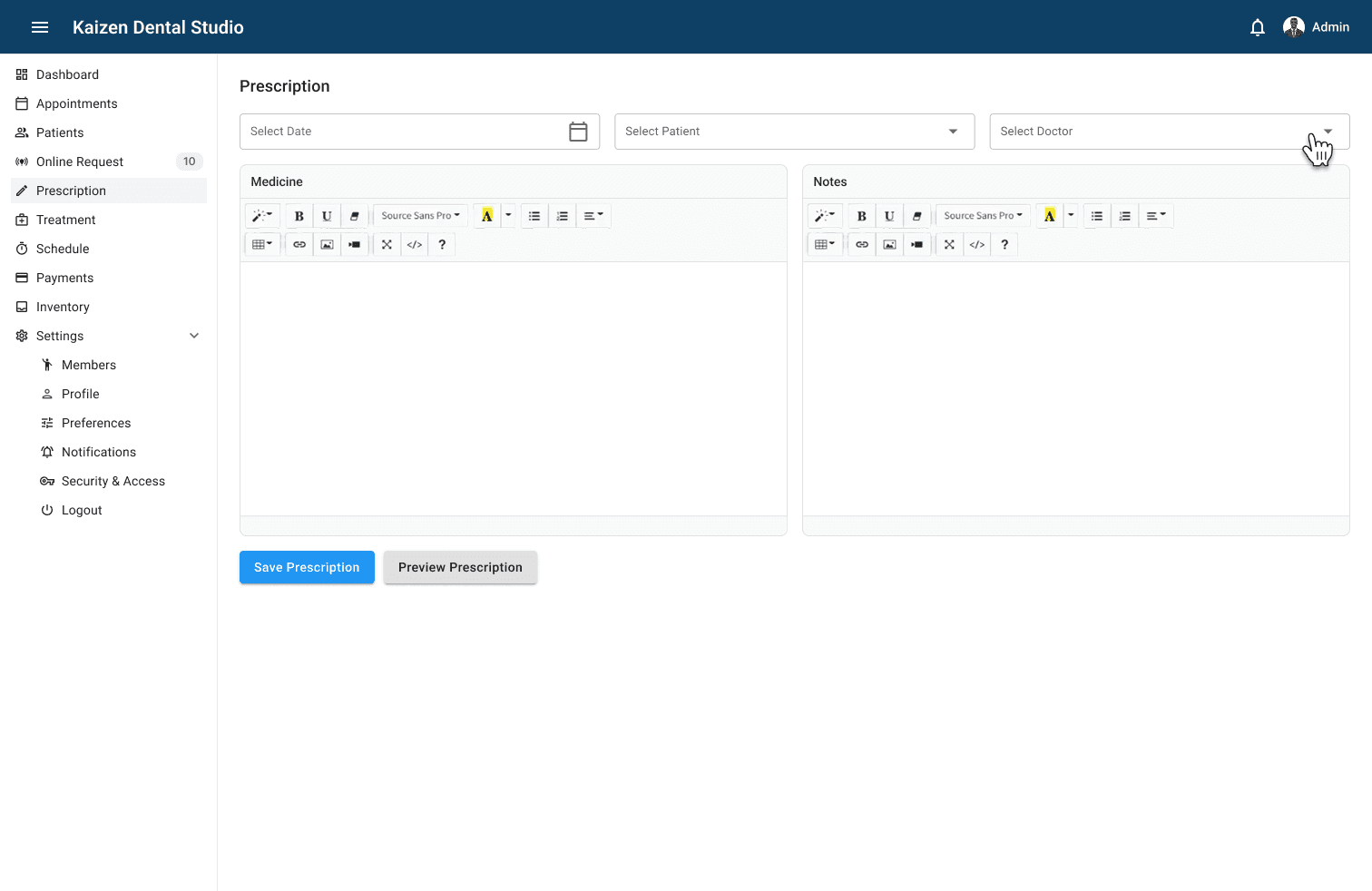Open the hamburger menu in the header
This screenshot has width=1372, height=891.
coord(40,27)
